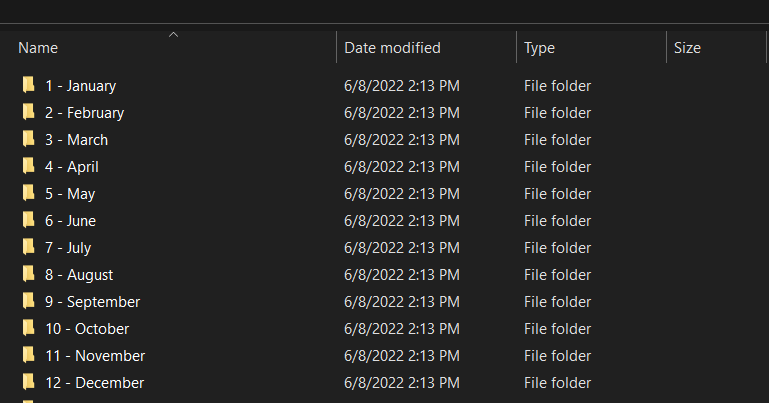
Task: Click the folder icon next to 1 - January
Action: point(29,86)
